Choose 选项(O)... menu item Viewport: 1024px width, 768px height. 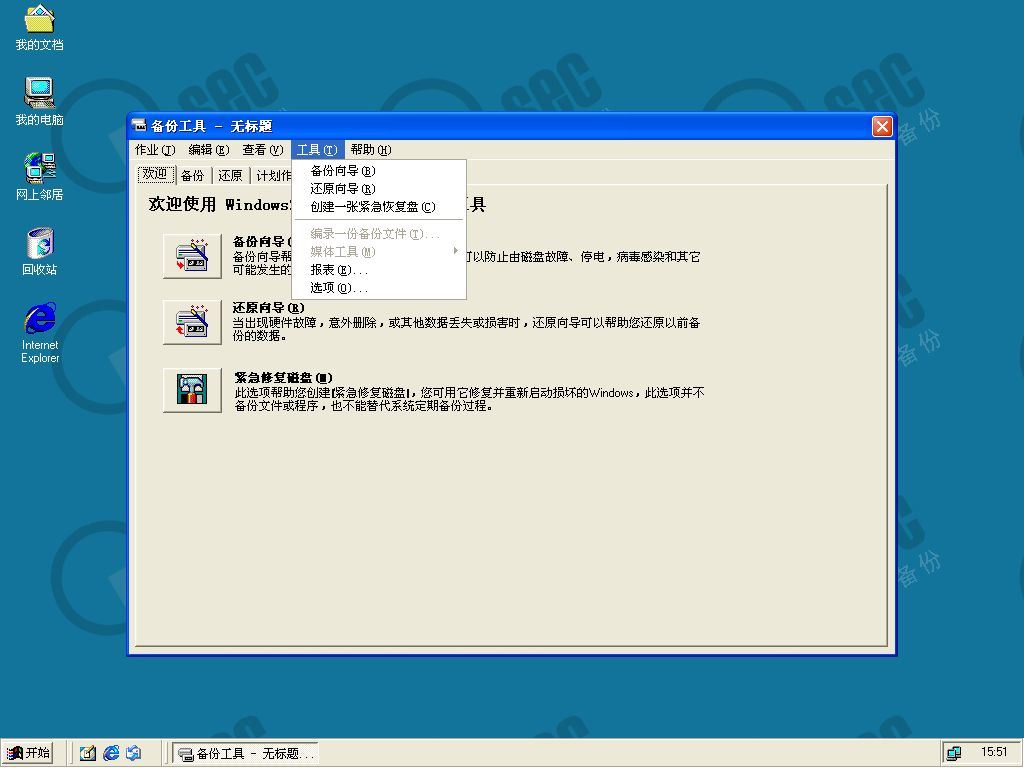(379, 287)
